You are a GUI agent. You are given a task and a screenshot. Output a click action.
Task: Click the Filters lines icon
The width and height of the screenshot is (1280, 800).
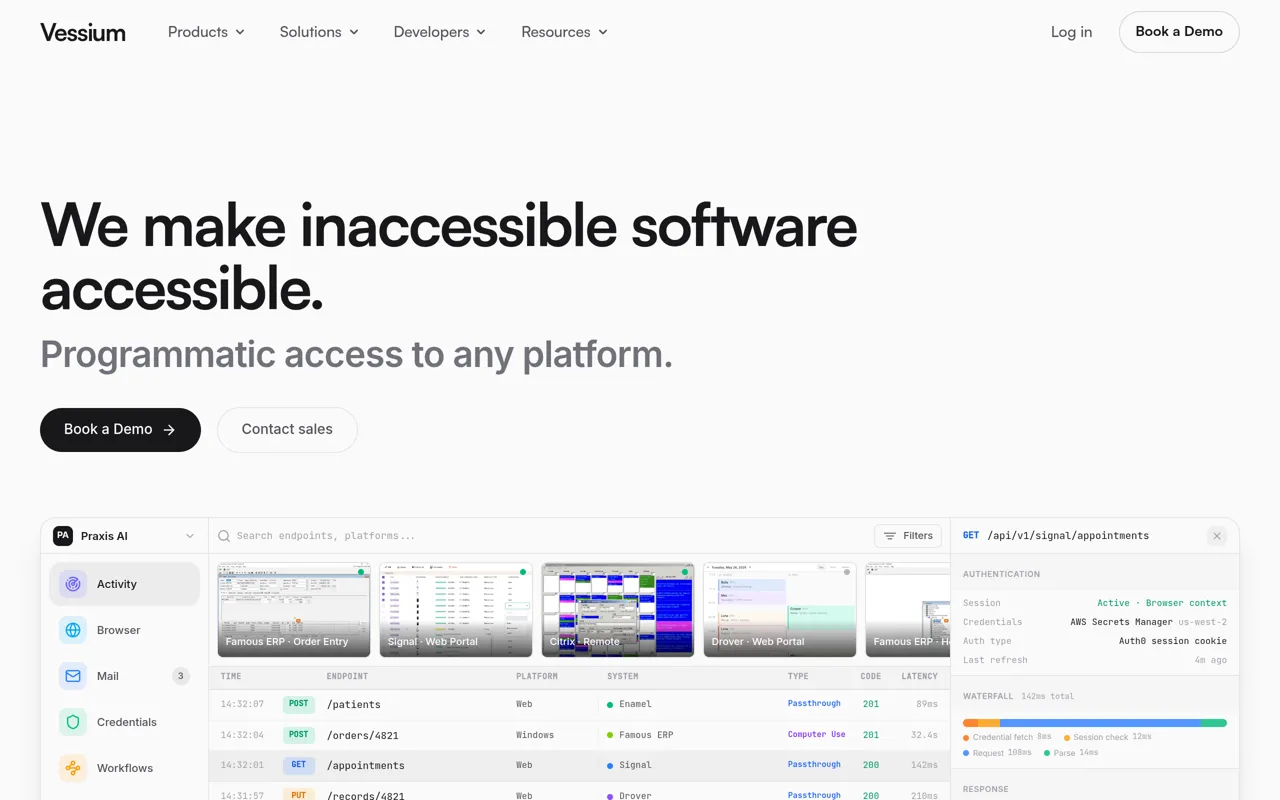(x=890, y=536)
